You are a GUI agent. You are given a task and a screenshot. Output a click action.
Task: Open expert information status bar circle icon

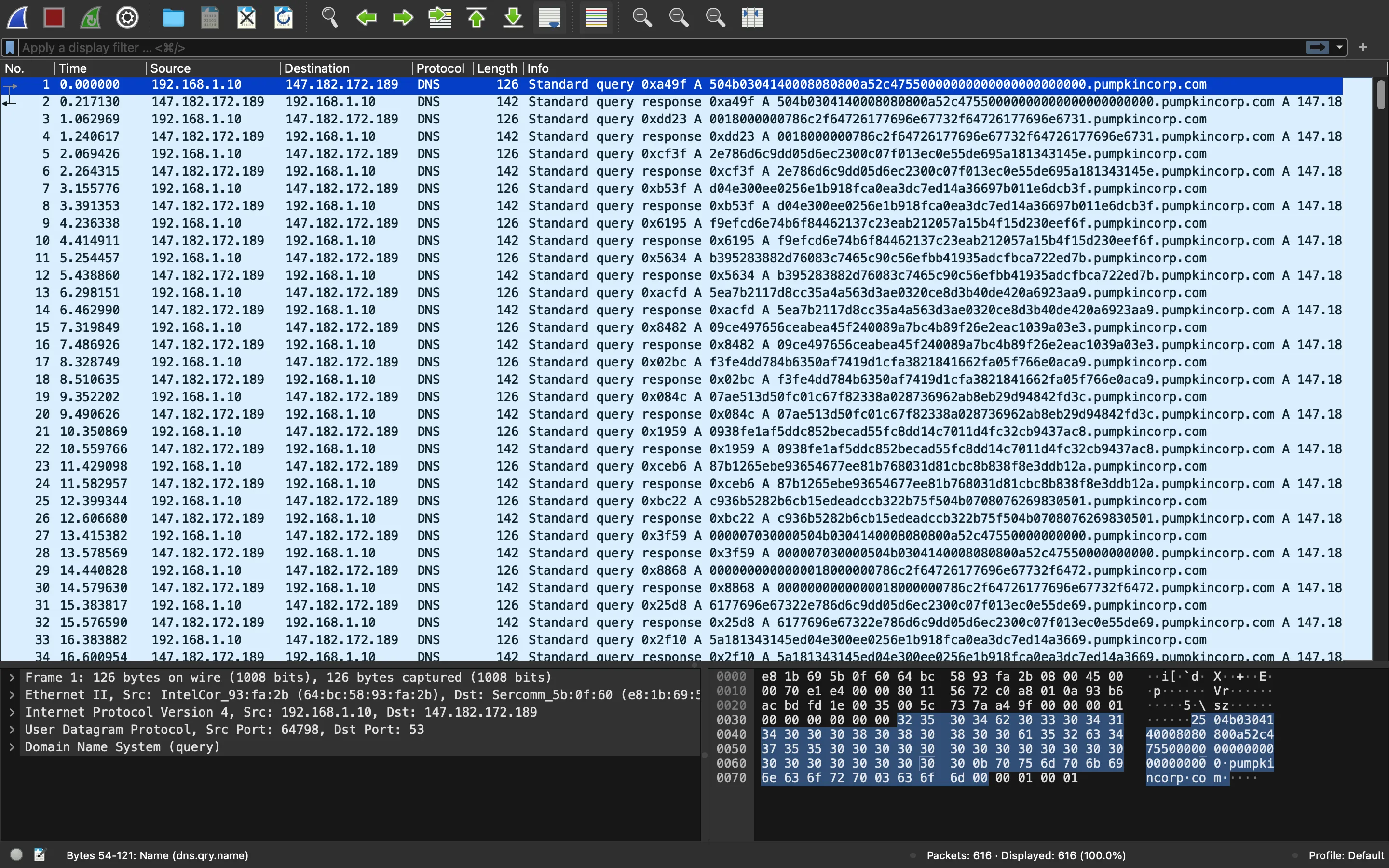(x=16, y=855)
